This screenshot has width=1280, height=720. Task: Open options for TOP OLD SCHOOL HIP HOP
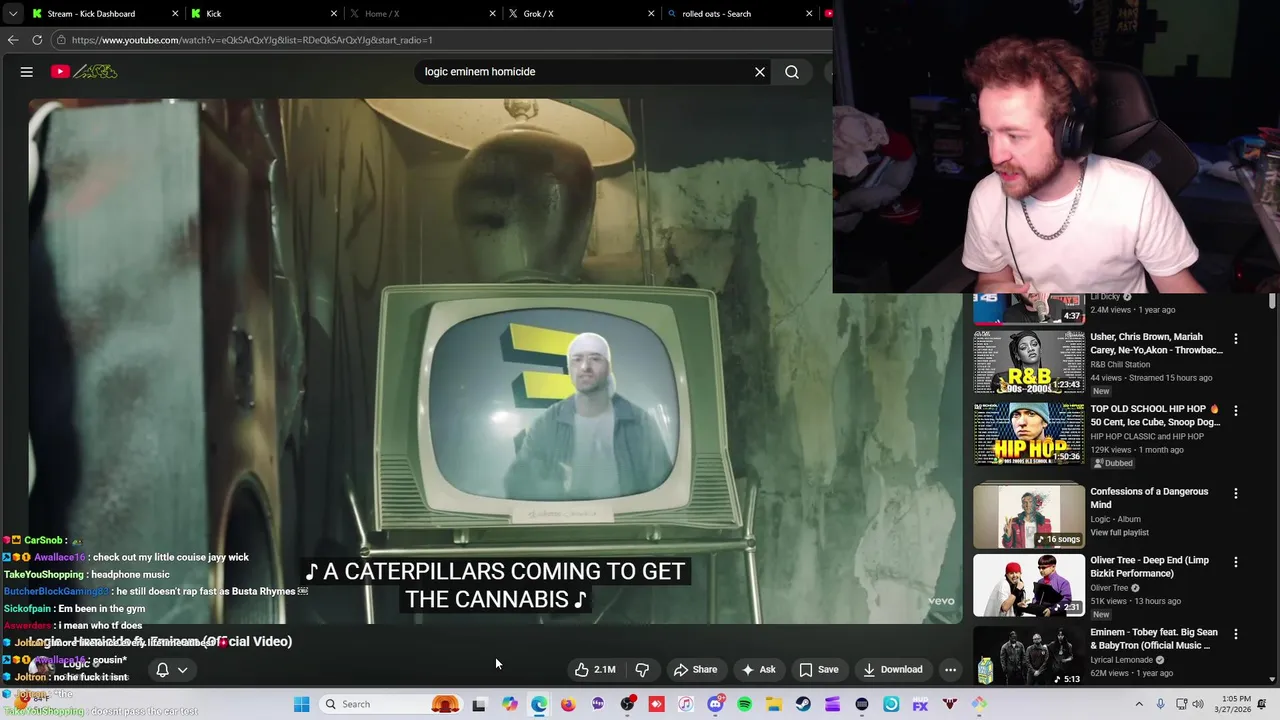[1236, 411]
